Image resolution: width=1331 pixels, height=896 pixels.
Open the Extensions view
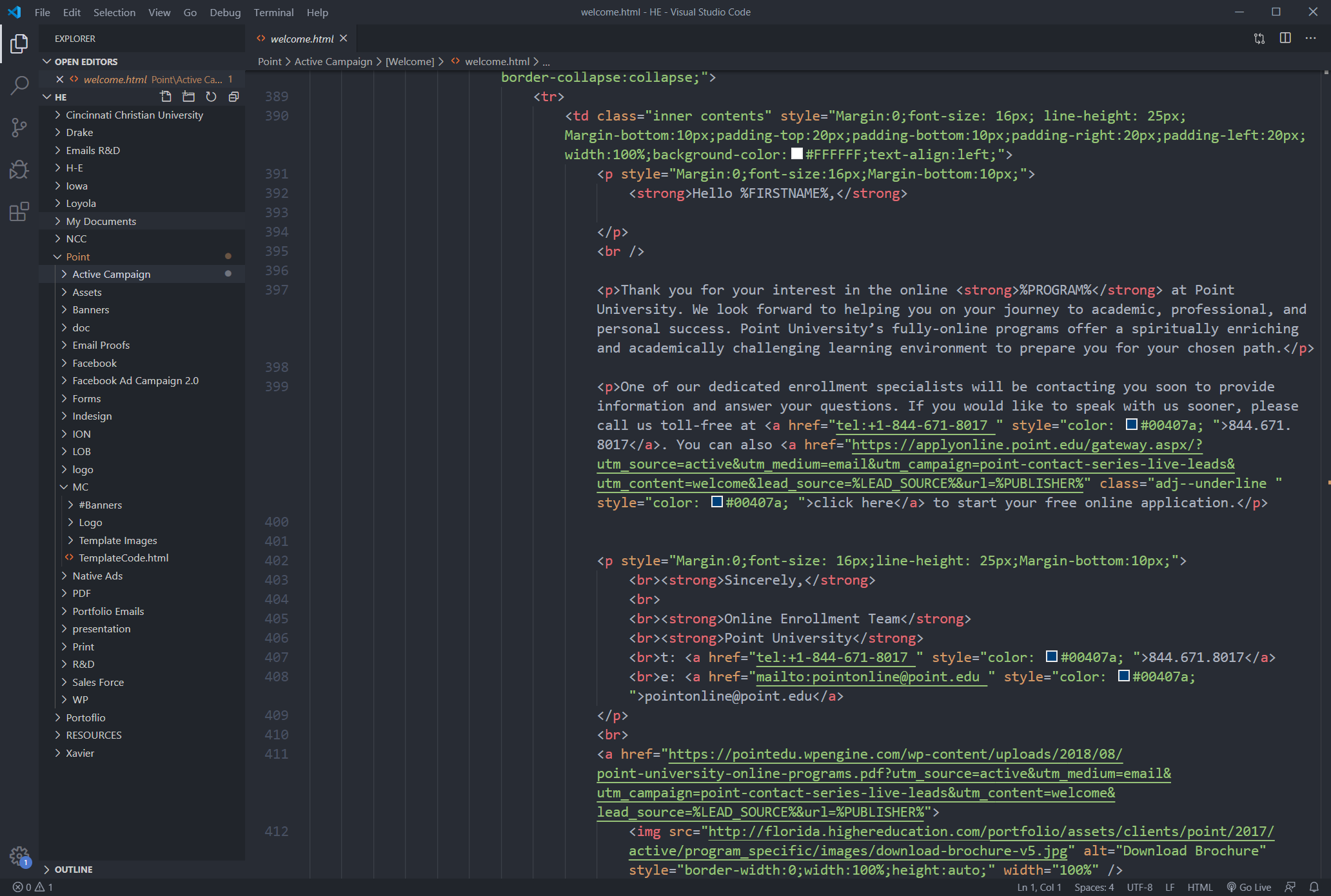coord(19,211)
